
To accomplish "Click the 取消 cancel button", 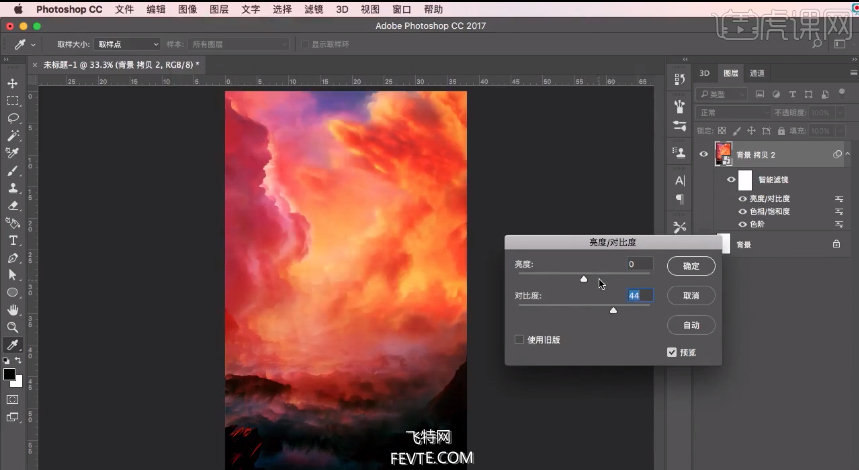I will click(691, 296).
